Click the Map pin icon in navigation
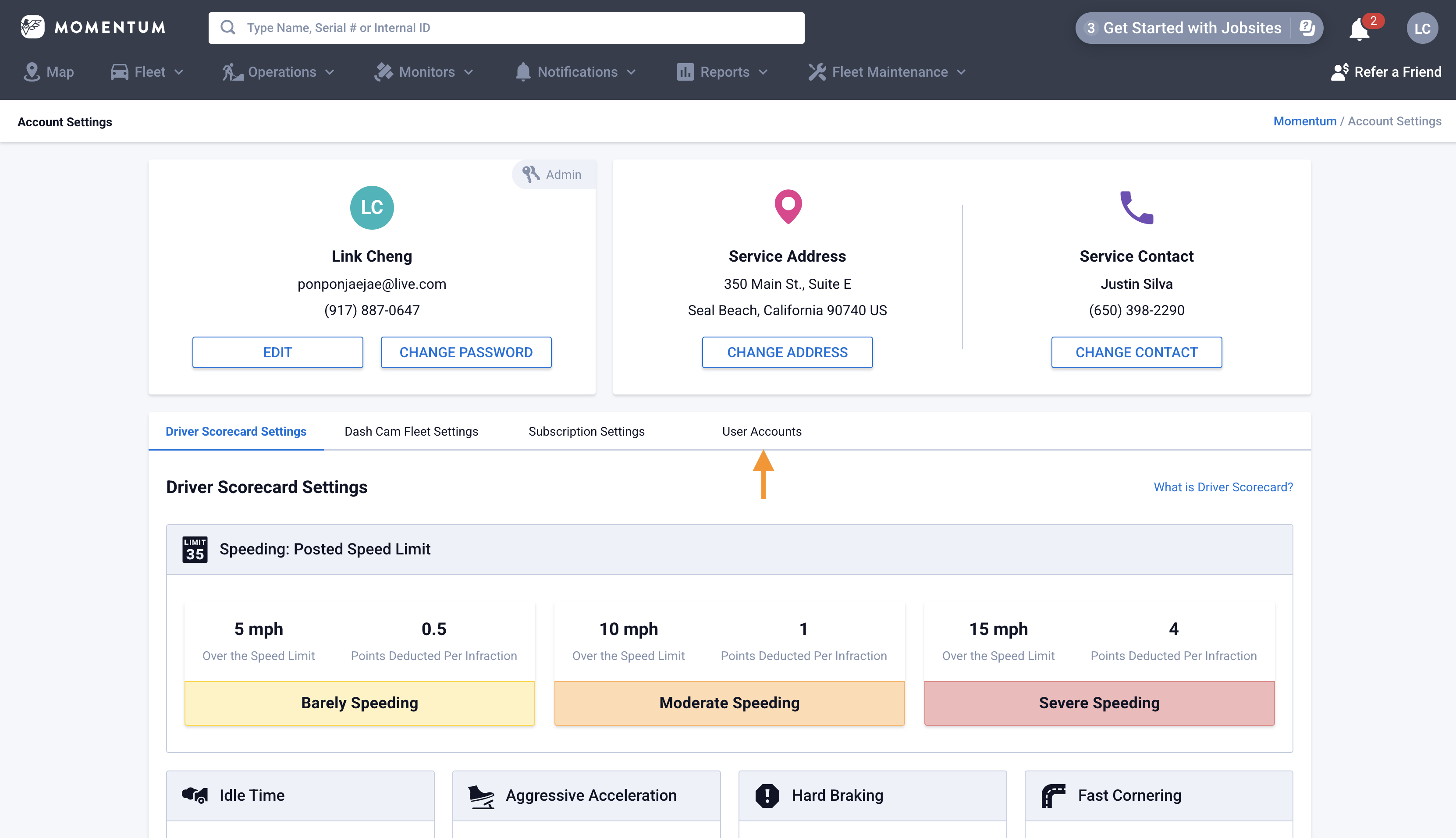Image resolution: width=1456 pixels, height=838 pixels. (32, 72)
